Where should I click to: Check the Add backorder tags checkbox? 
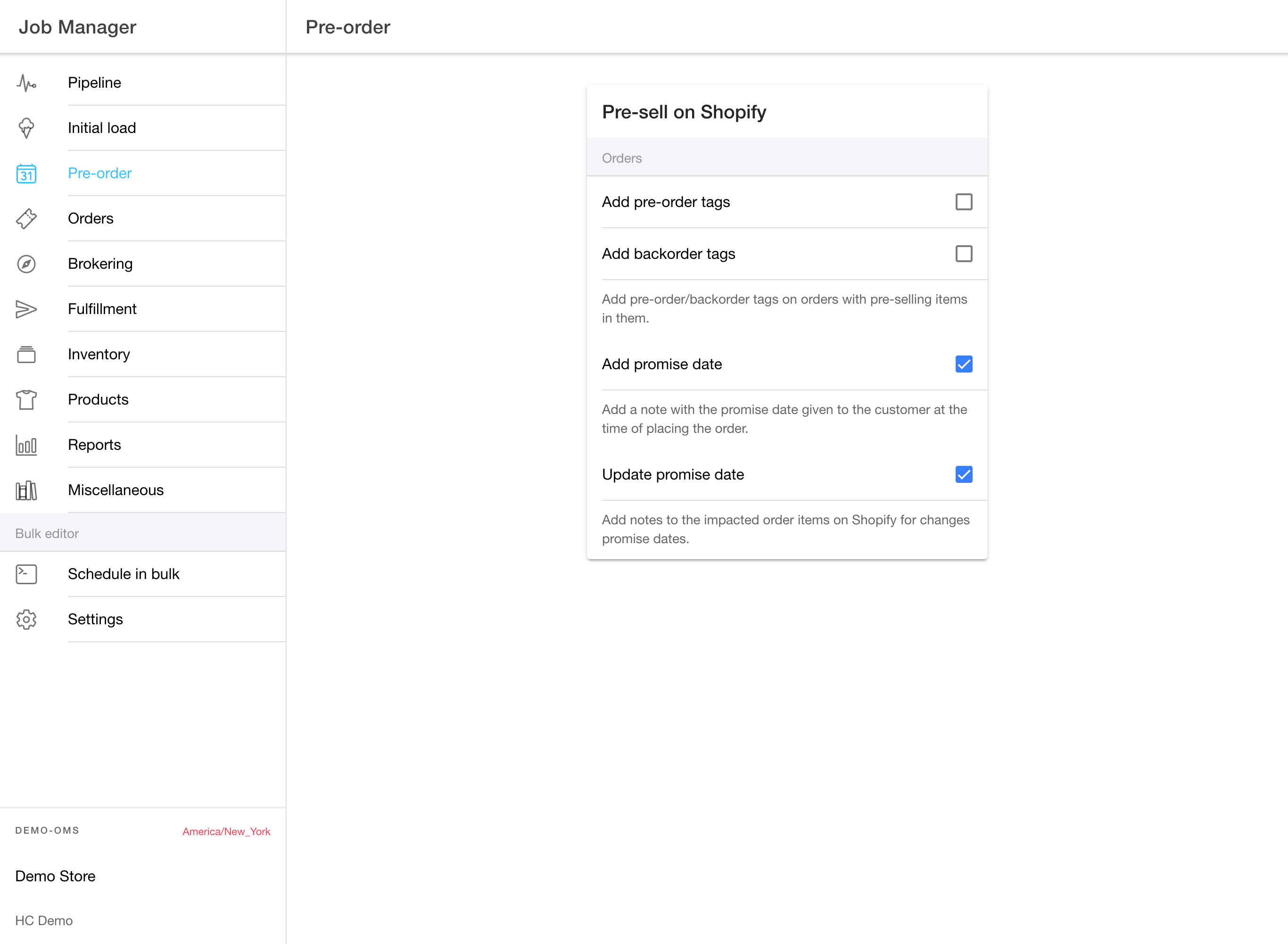click(x=964, y=254)
